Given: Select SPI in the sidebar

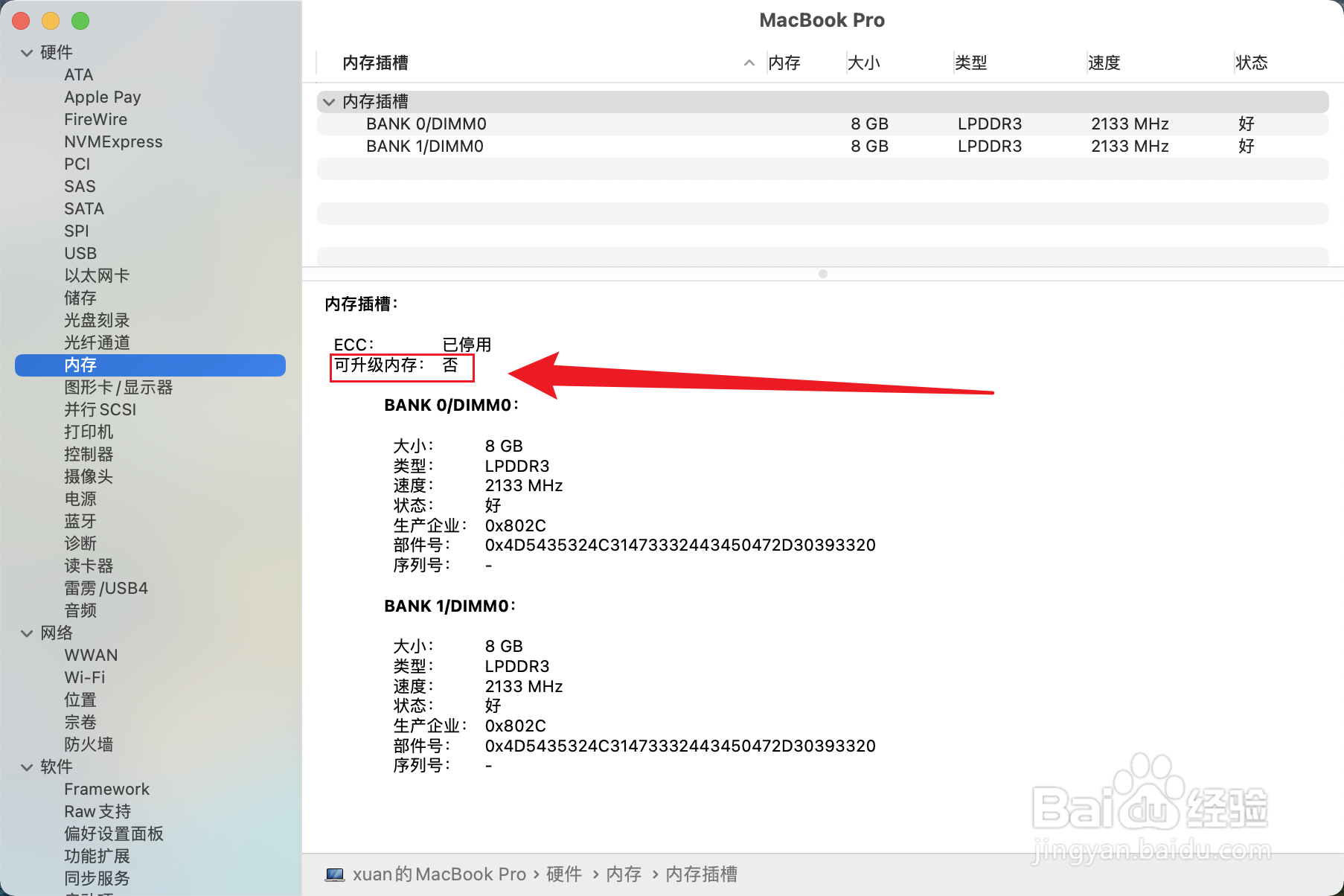Looking at the screenshot, I should coord(77,231).
